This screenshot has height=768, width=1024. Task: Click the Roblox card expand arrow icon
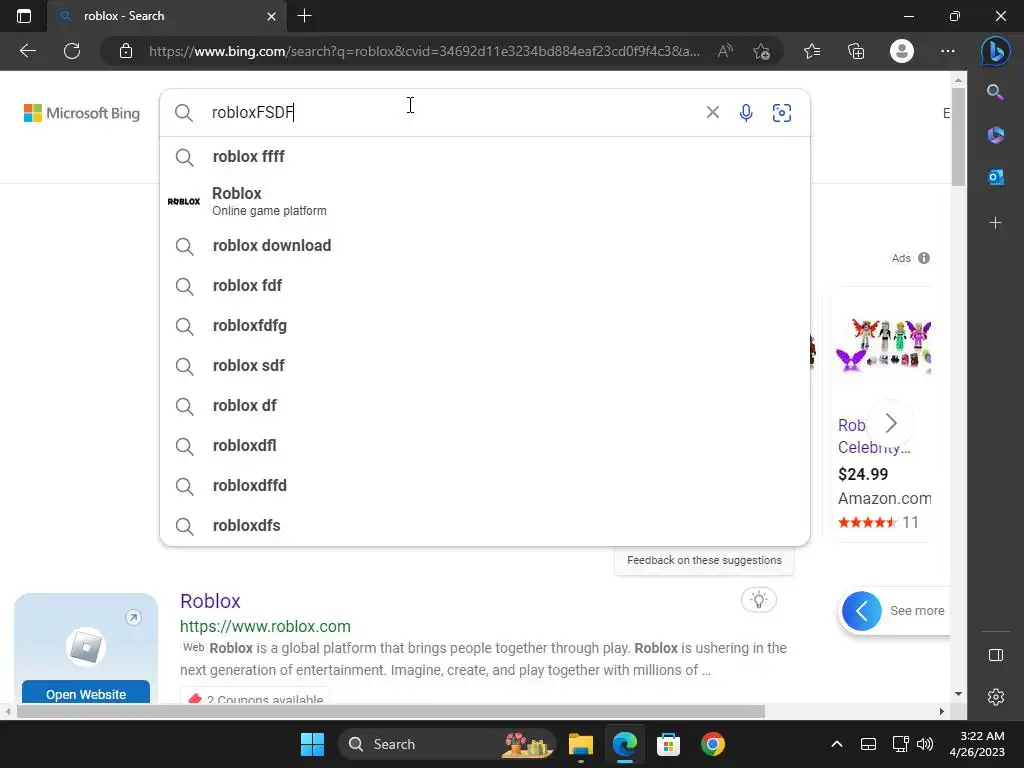point(133,617)
